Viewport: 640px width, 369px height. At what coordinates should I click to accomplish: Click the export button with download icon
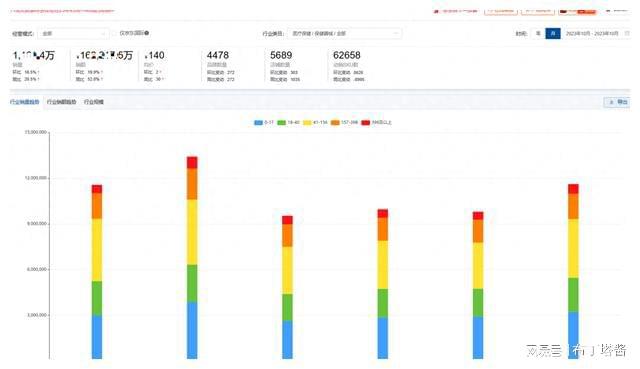click(x=617, y=102)
